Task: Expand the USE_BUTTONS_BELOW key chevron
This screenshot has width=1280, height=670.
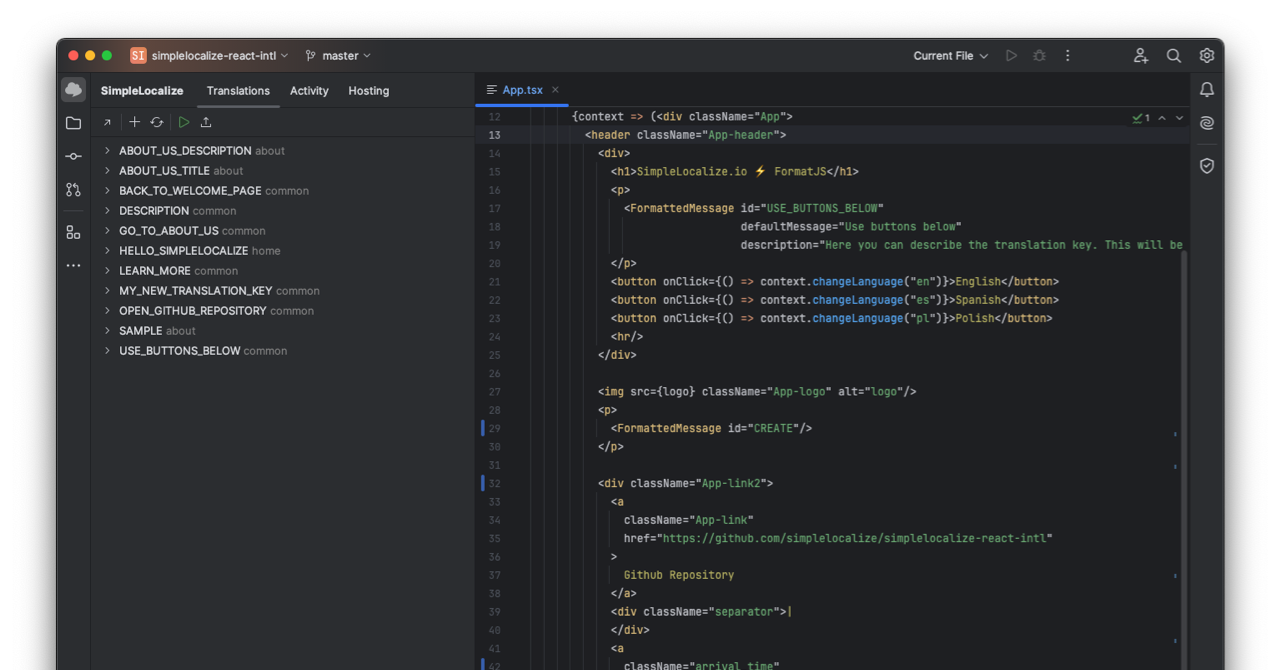Action: point(107,351)
